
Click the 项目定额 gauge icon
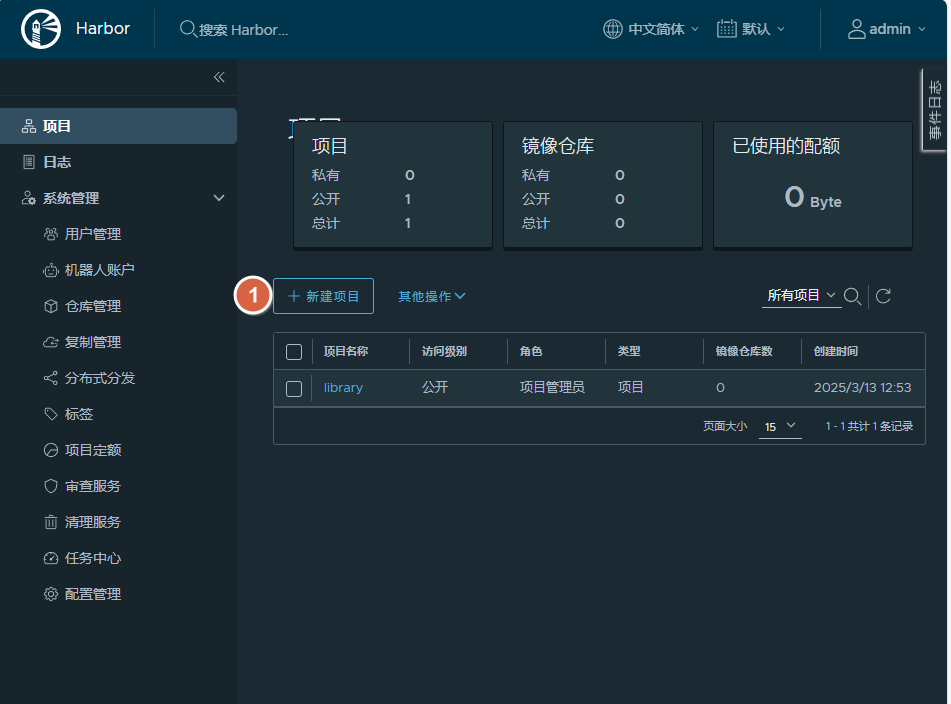coord(51,450)
